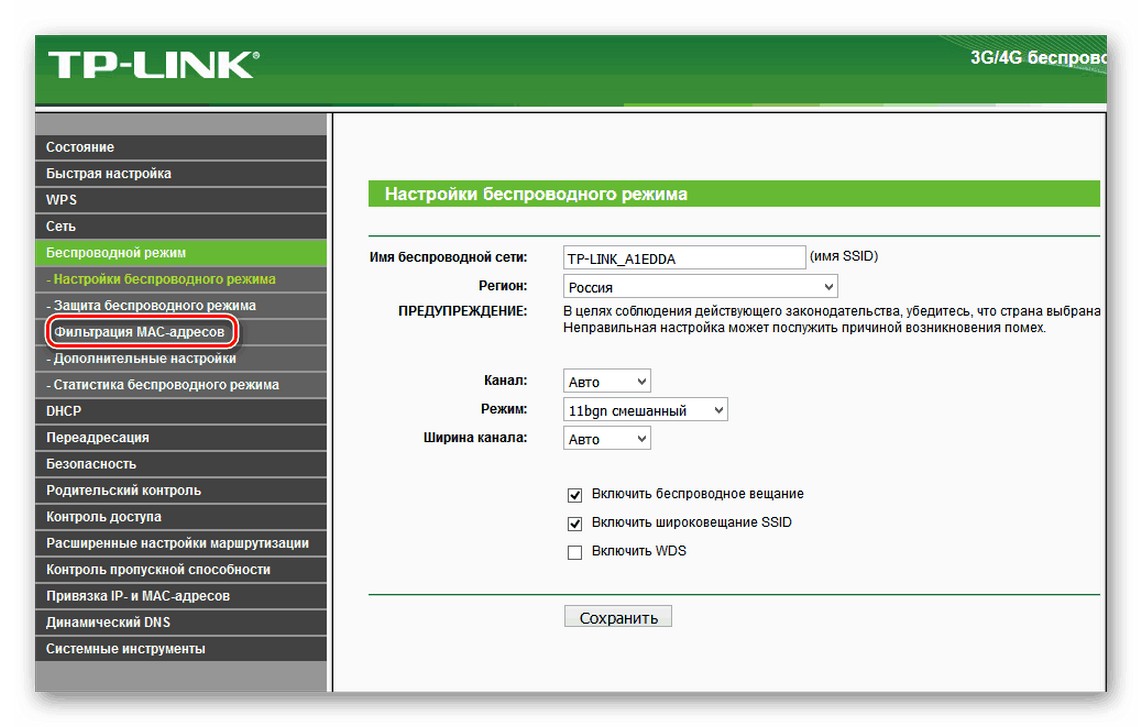Screen dimensions: 1142x727
Task: Click the SSID name input field
Action: [684, 258]
